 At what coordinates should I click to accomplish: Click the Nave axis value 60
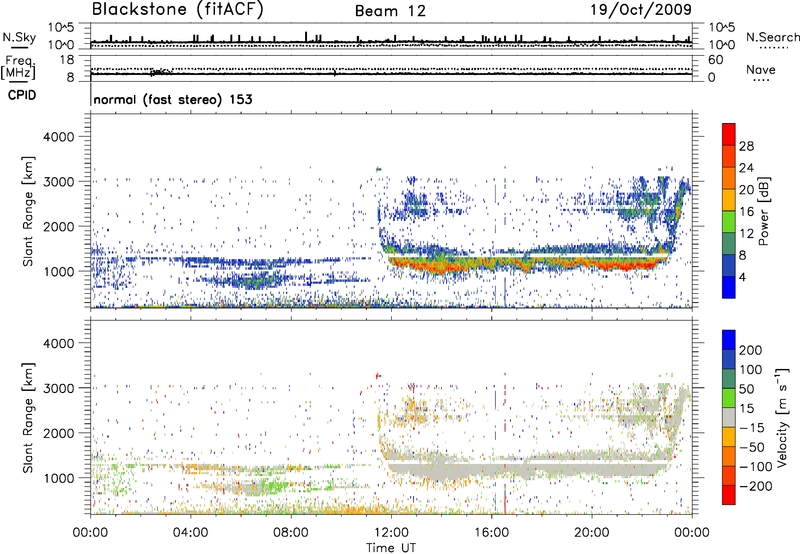(716, 60)
